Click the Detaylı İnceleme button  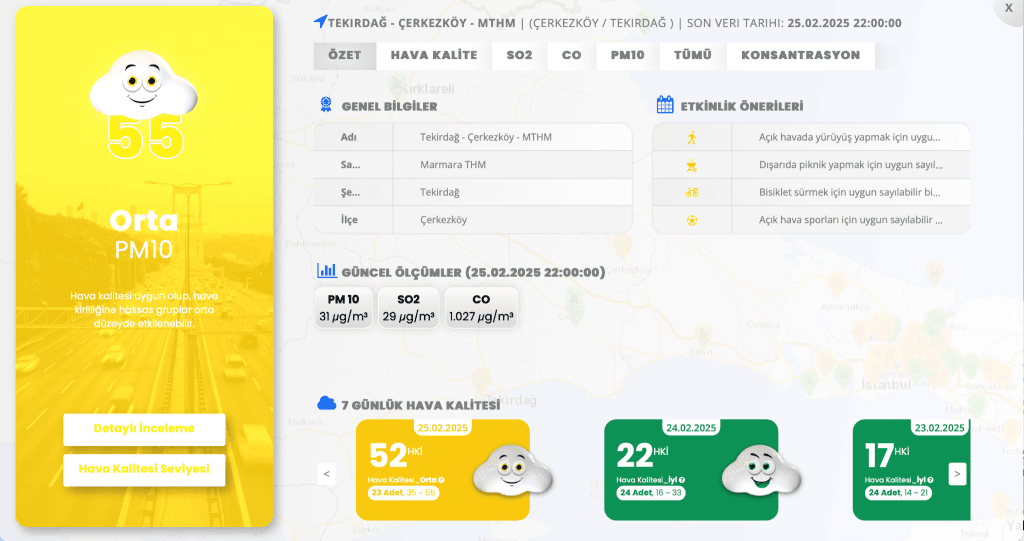[144, 429]
